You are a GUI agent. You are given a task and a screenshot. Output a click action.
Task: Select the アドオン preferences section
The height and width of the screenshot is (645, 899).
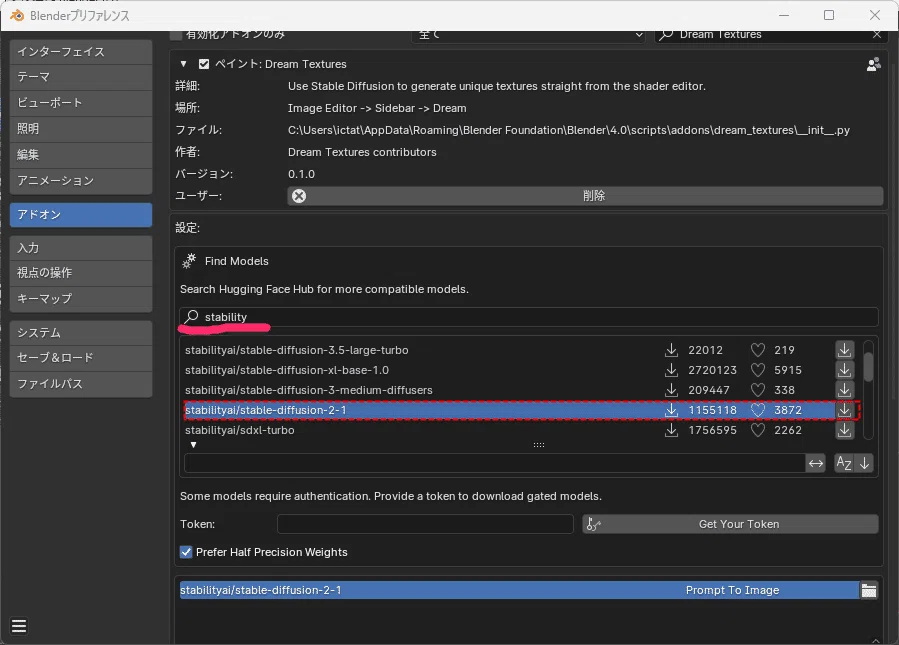pyautogui.click(x=81, y=214)
